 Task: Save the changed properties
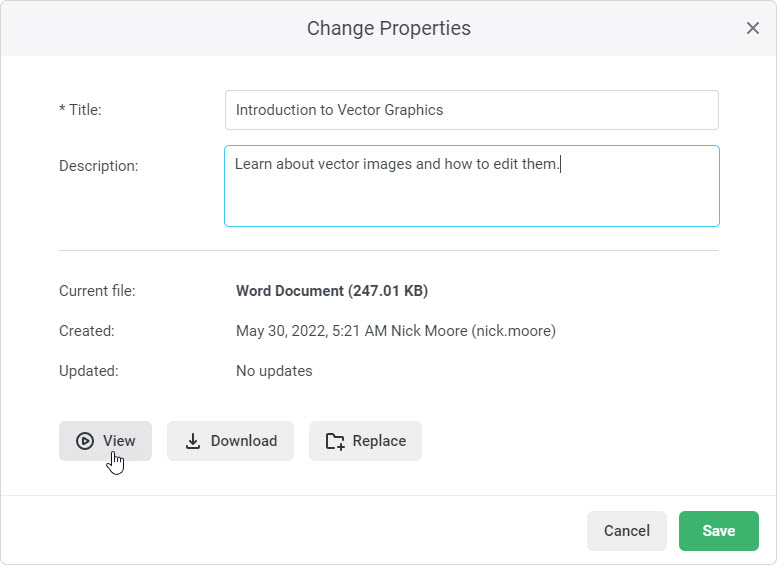click(718, 531)
